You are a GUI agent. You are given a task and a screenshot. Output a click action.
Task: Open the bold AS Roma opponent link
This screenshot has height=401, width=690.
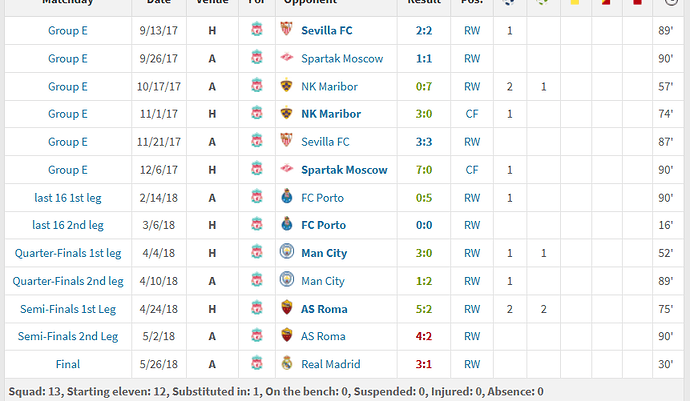324,309
